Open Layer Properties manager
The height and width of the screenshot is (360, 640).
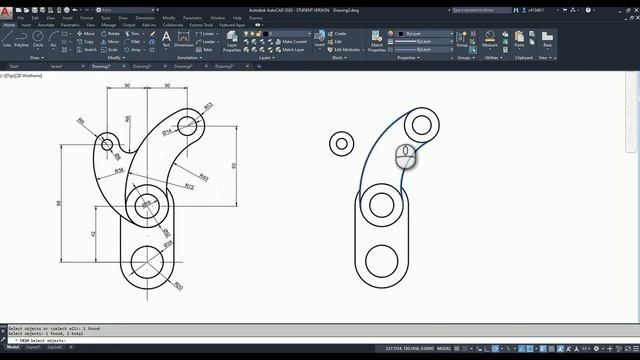click(232, 42)
